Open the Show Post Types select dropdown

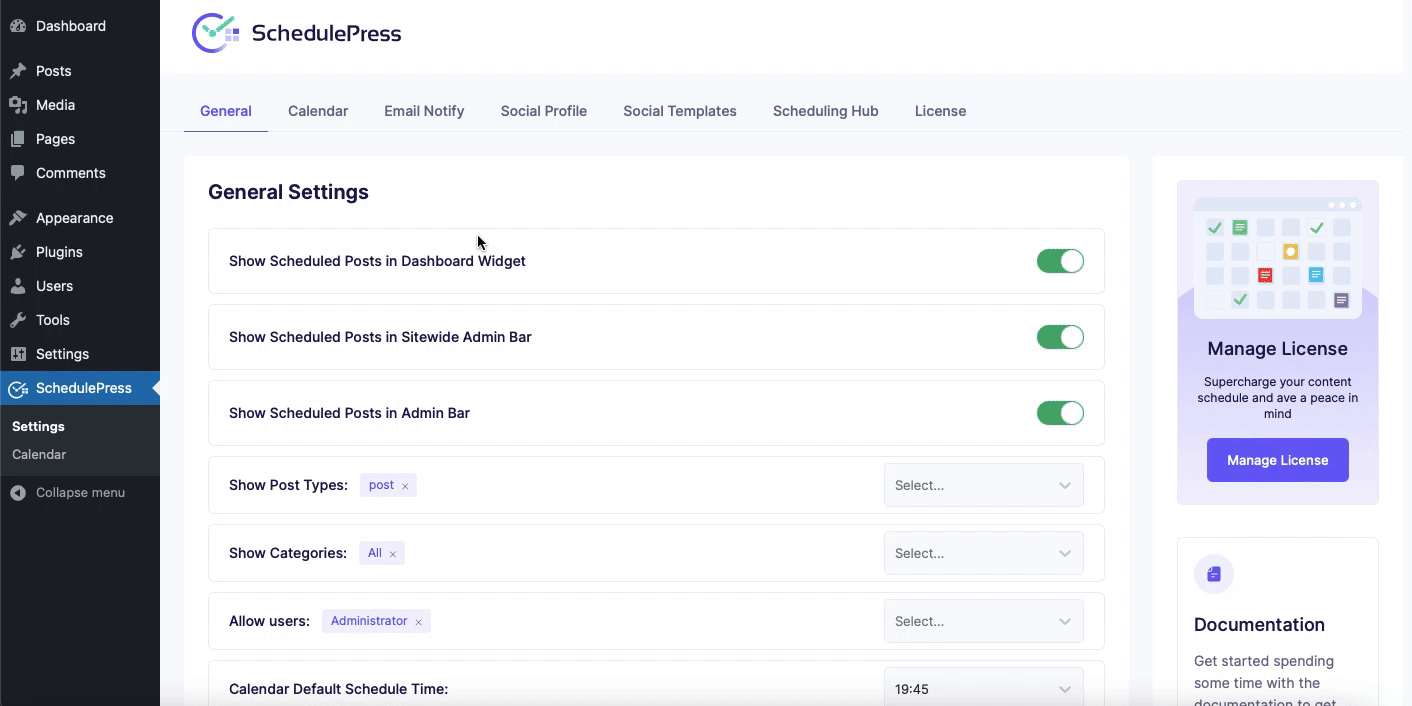983,485
